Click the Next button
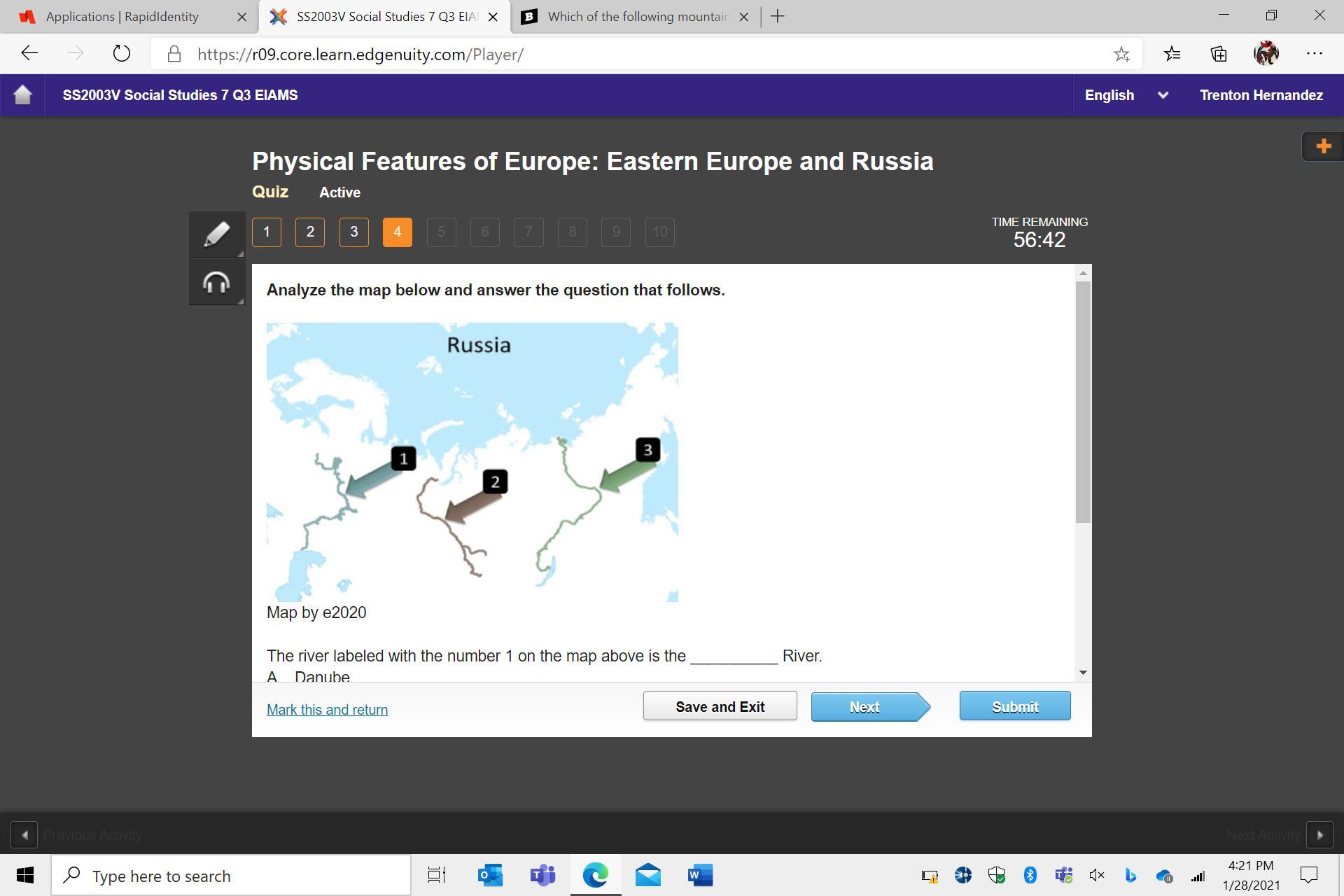 (865, 707)
